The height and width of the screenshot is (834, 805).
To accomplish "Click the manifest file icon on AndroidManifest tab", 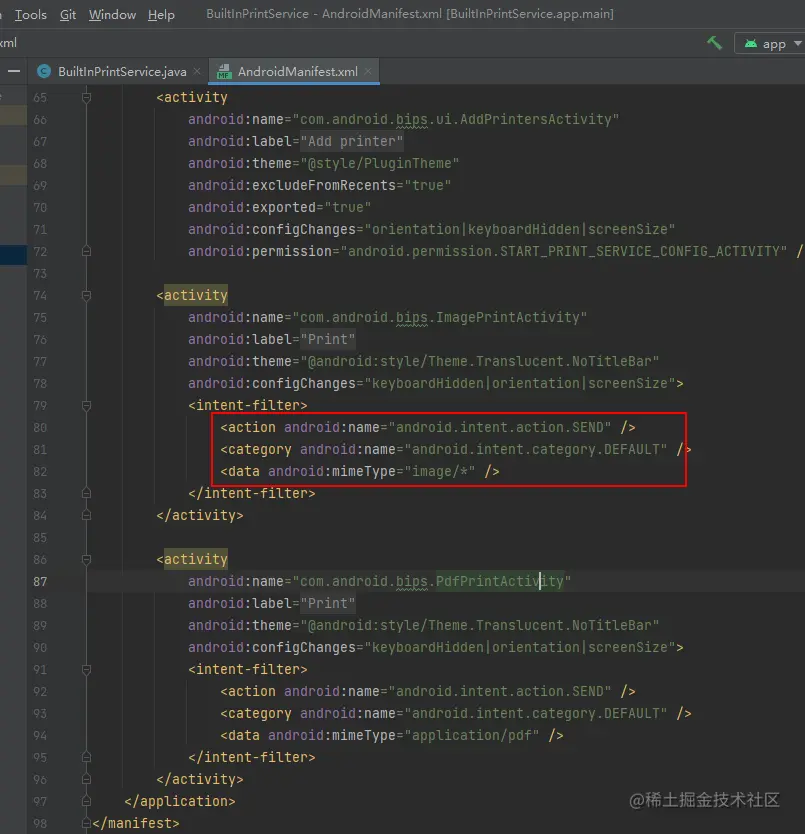I will coord(224,71).
